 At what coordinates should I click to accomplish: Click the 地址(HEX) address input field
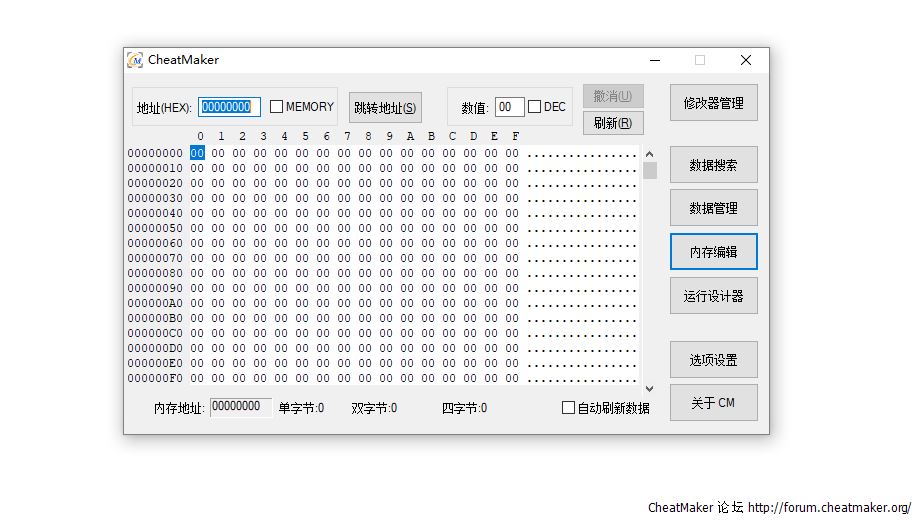pos(229,107)
